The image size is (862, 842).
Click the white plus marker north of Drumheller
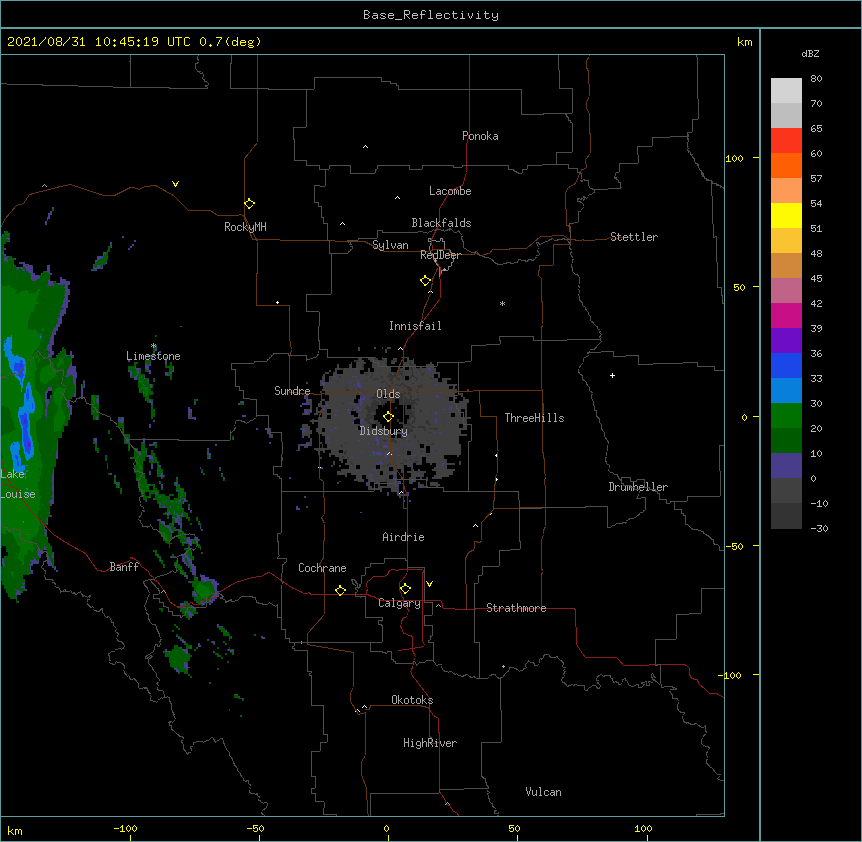click(x=612, y=375)
